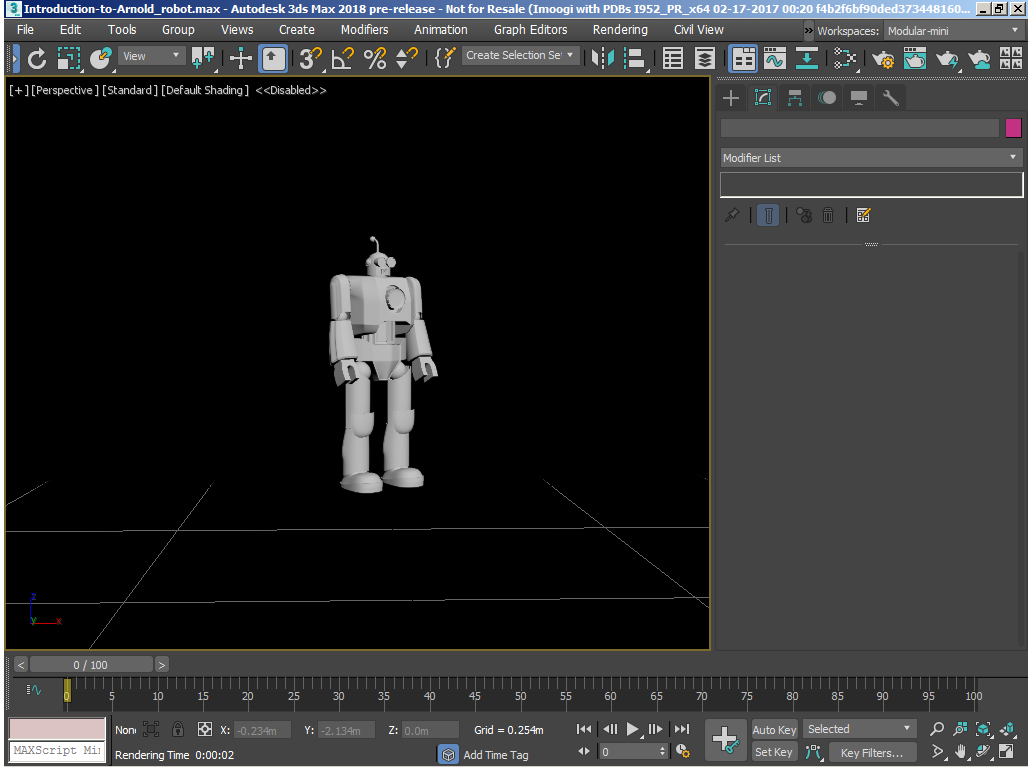The width and height of the screenshot is (1028, 768).
Task: Open the Hierarchy panel tab
Action: click(x=795, y=97)
